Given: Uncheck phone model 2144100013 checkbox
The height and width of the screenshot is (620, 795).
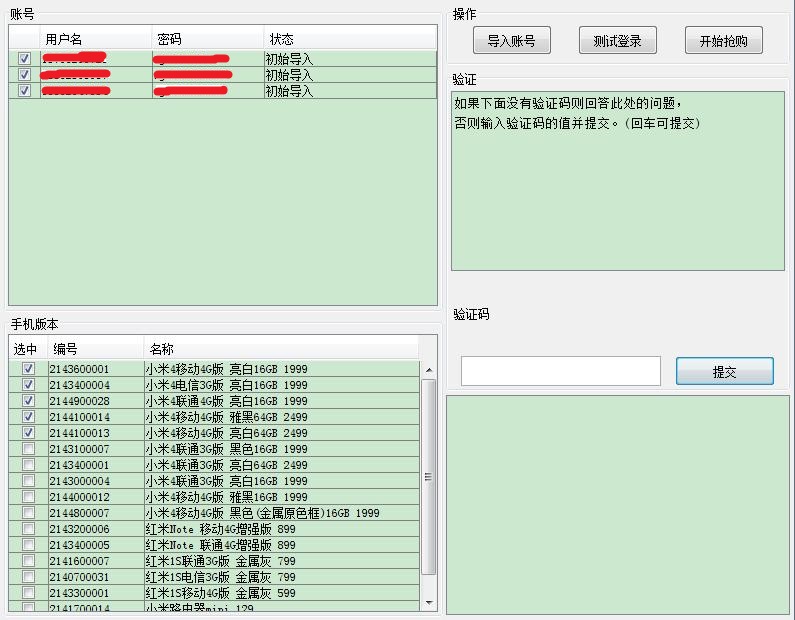Looking at the screenshot, I should pyautogui.click(x=28, y=432).
